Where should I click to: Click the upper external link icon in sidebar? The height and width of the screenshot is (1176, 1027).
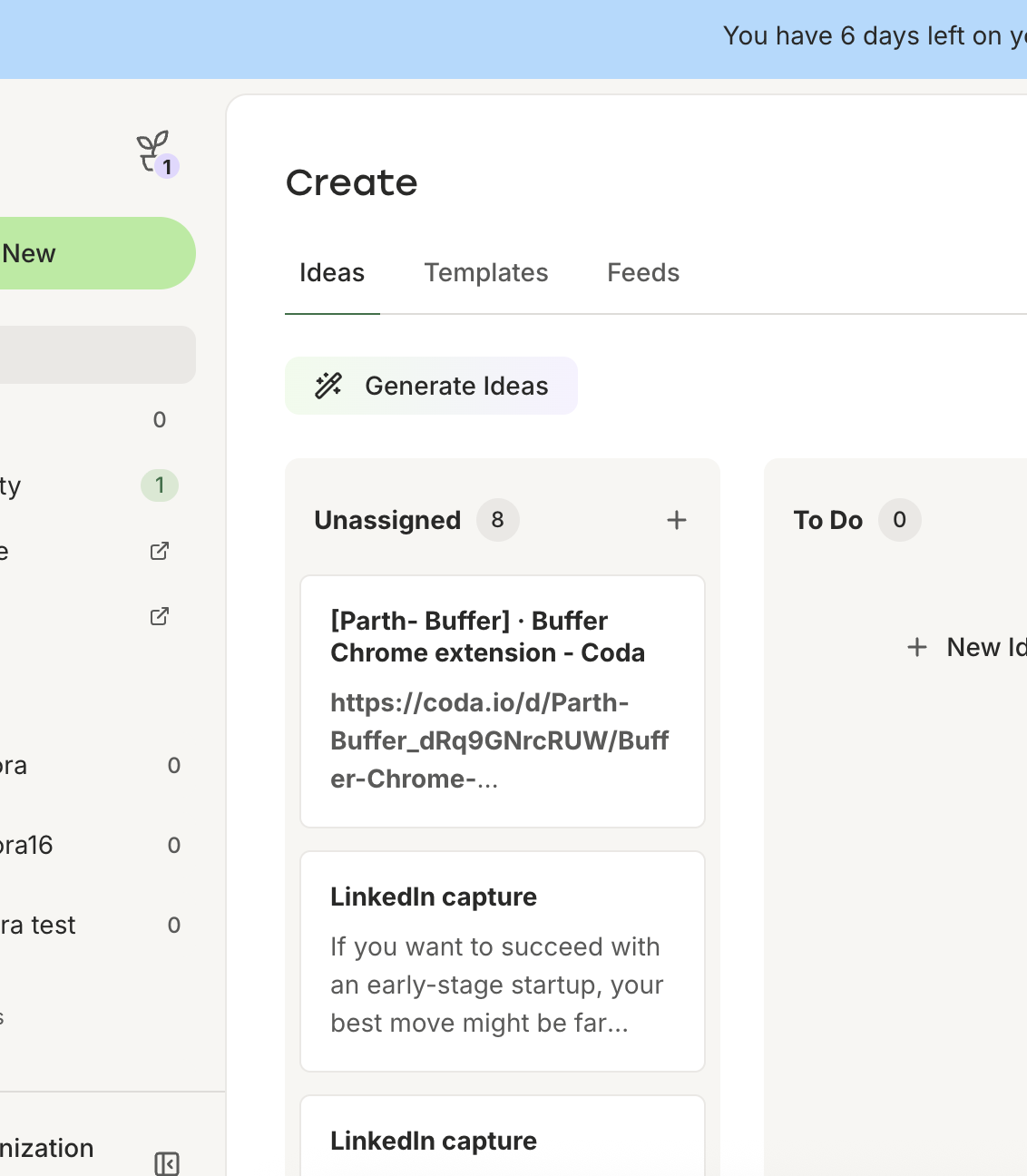coord(160,551)
